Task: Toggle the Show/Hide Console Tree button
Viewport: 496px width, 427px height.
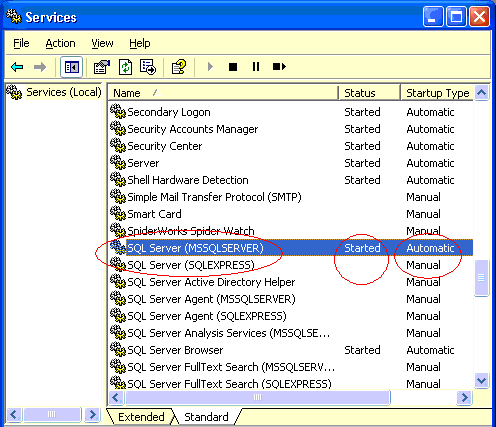Action: 72,67
